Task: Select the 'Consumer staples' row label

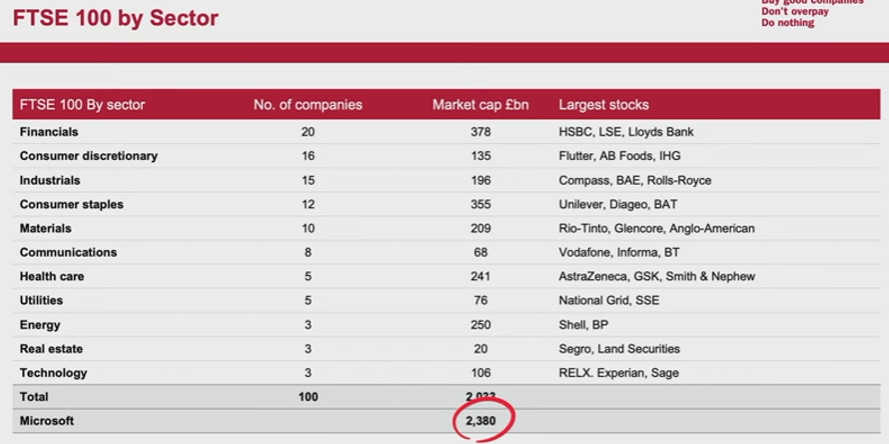Action: 71,204
